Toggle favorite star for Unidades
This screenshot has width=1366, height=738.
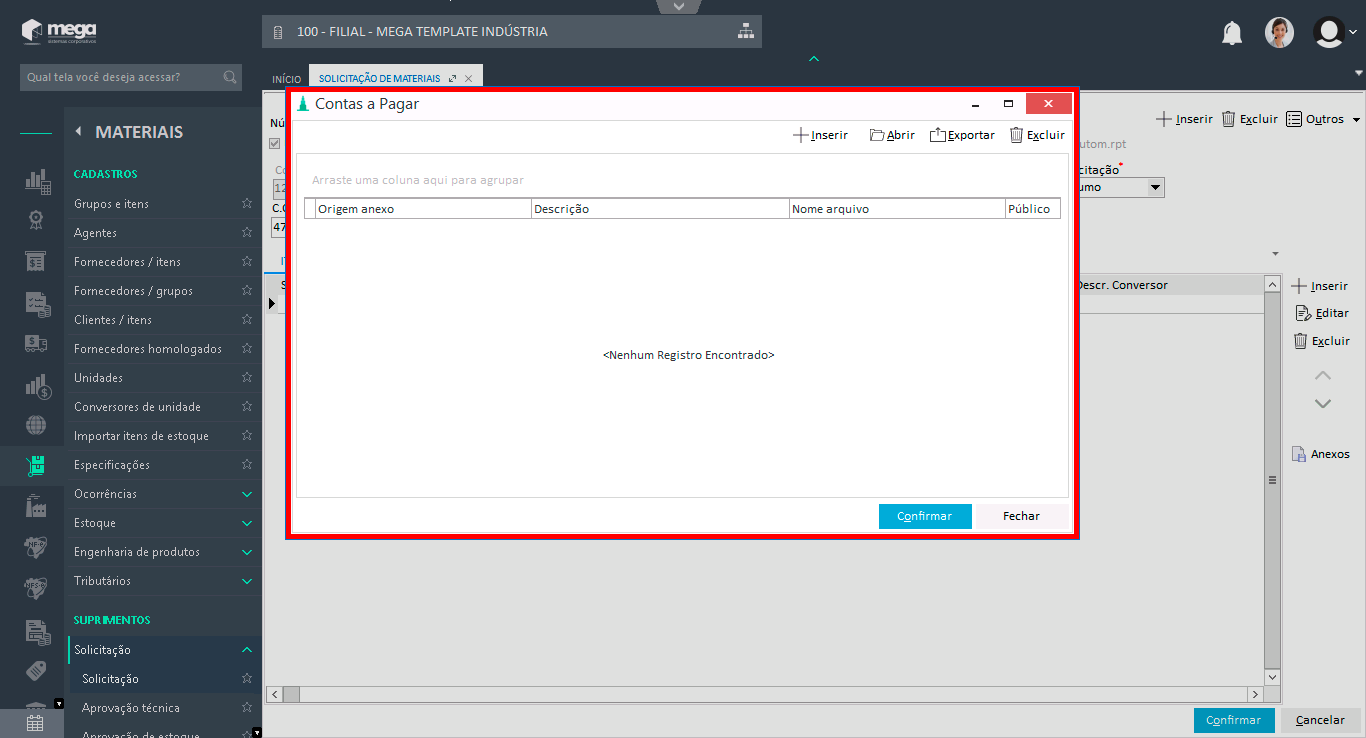pyautogui.click(x=247, y=378)
